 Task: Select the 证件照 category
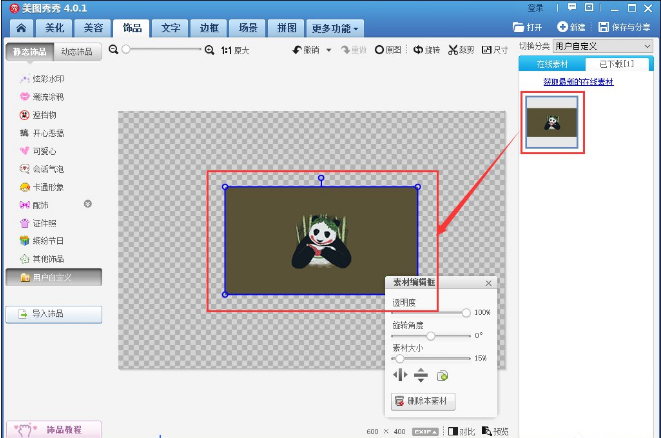click(38, 223)
